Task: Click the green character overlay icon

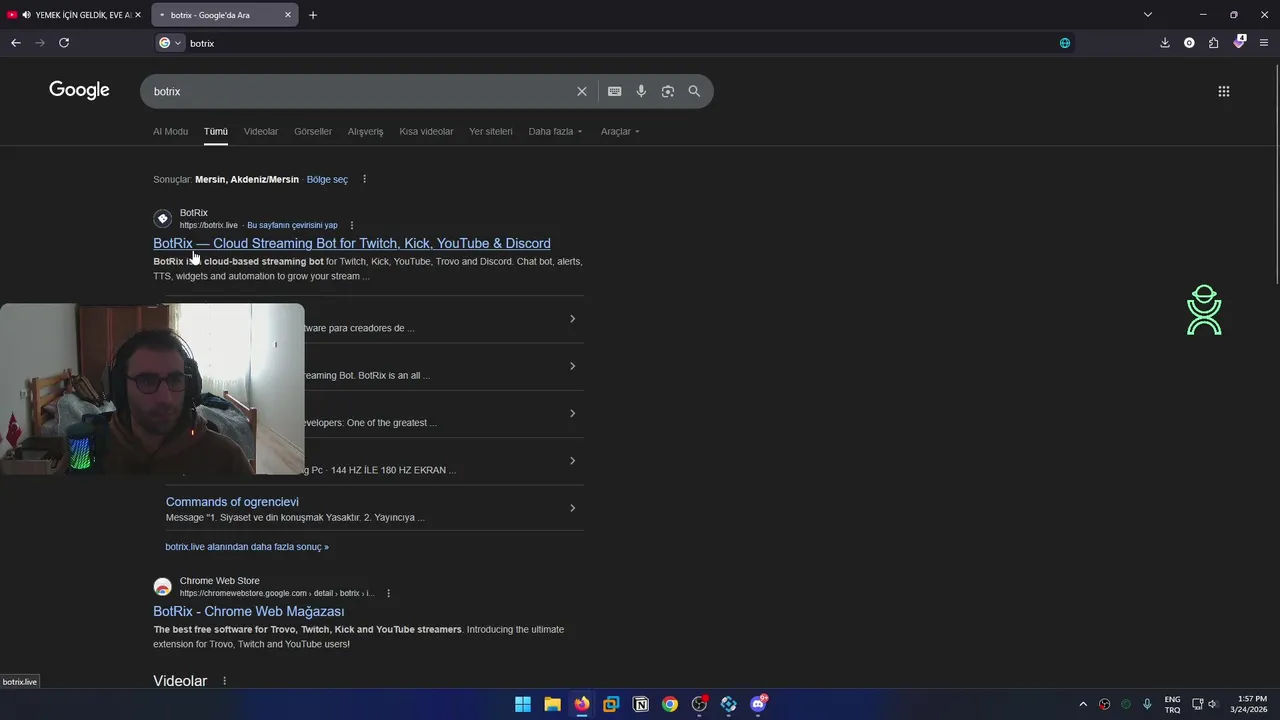Action: pos(1204,310)
